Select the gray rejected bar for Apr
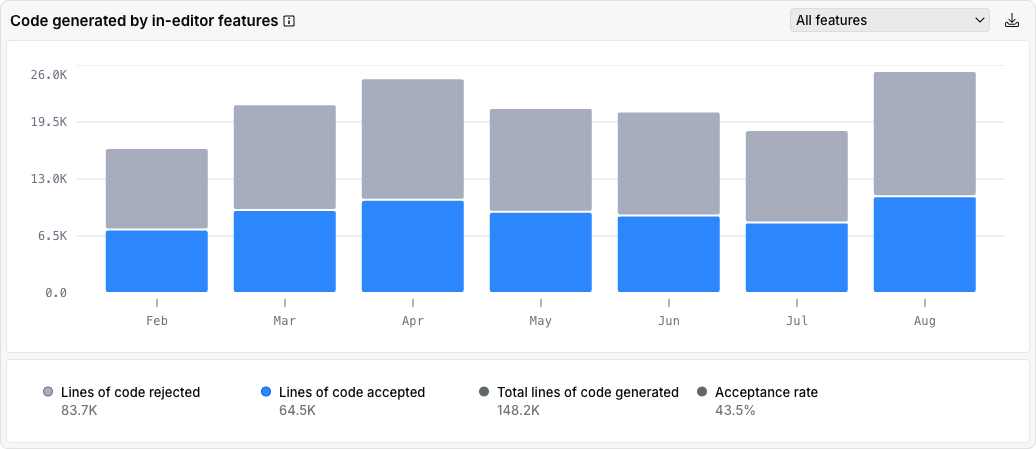This screenshot has width=1036, height=449. coord(413,139)
